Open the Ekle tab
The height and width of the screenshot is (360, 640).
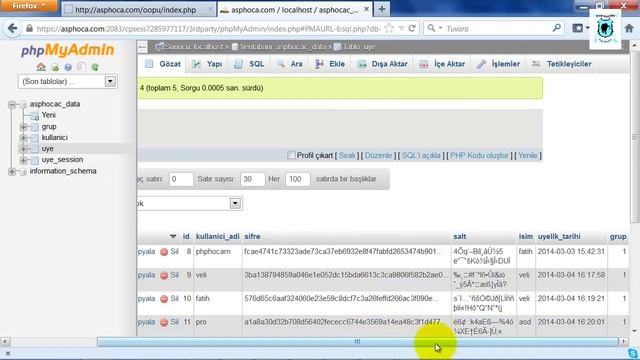330,64
